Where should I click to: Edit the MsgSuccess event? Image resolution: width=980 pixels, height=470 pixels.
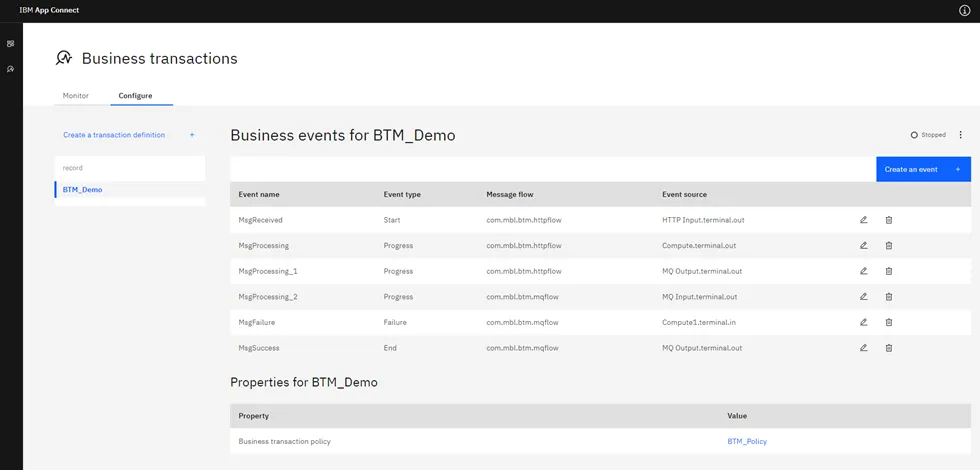point(864,348)
